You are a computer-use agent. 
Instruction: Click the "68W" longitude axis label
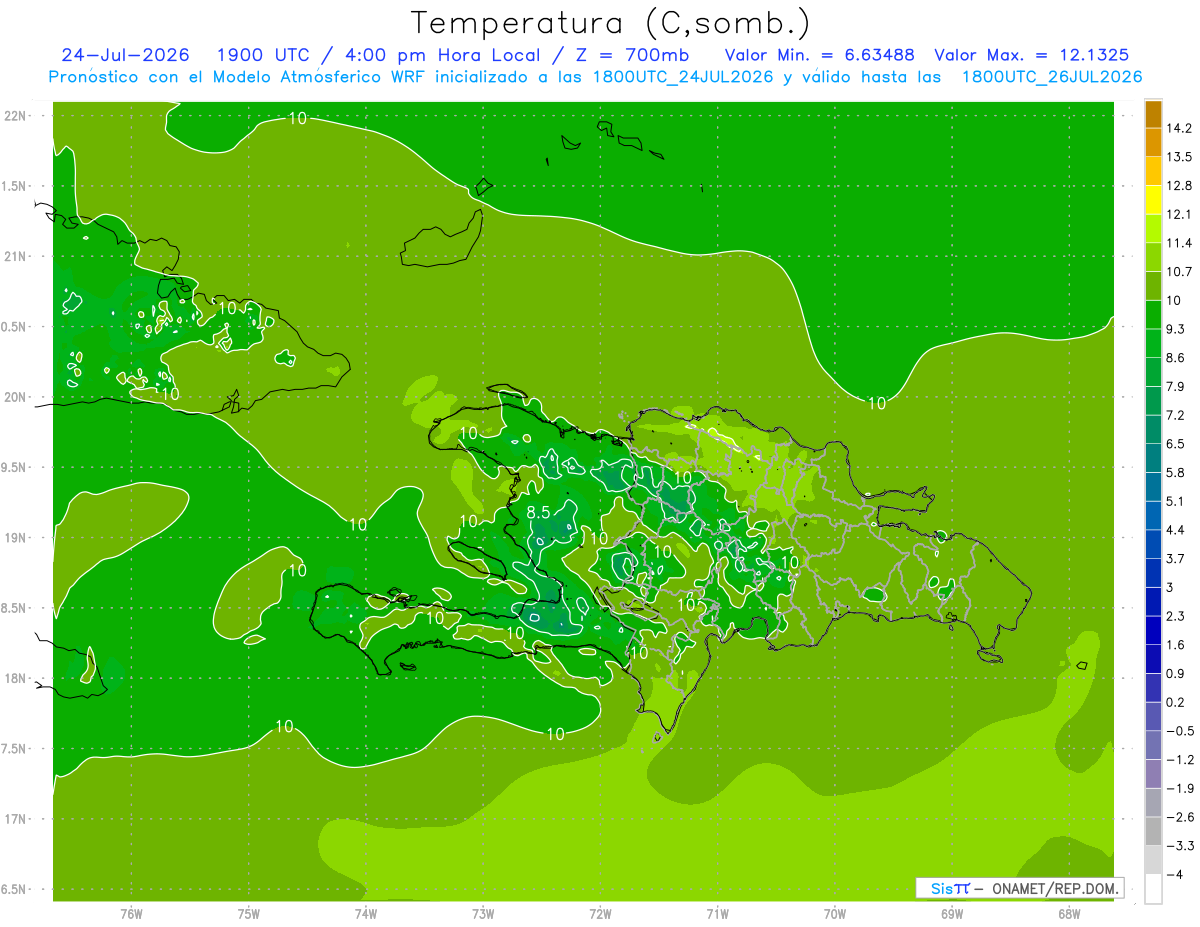(x=1069, y=915)
